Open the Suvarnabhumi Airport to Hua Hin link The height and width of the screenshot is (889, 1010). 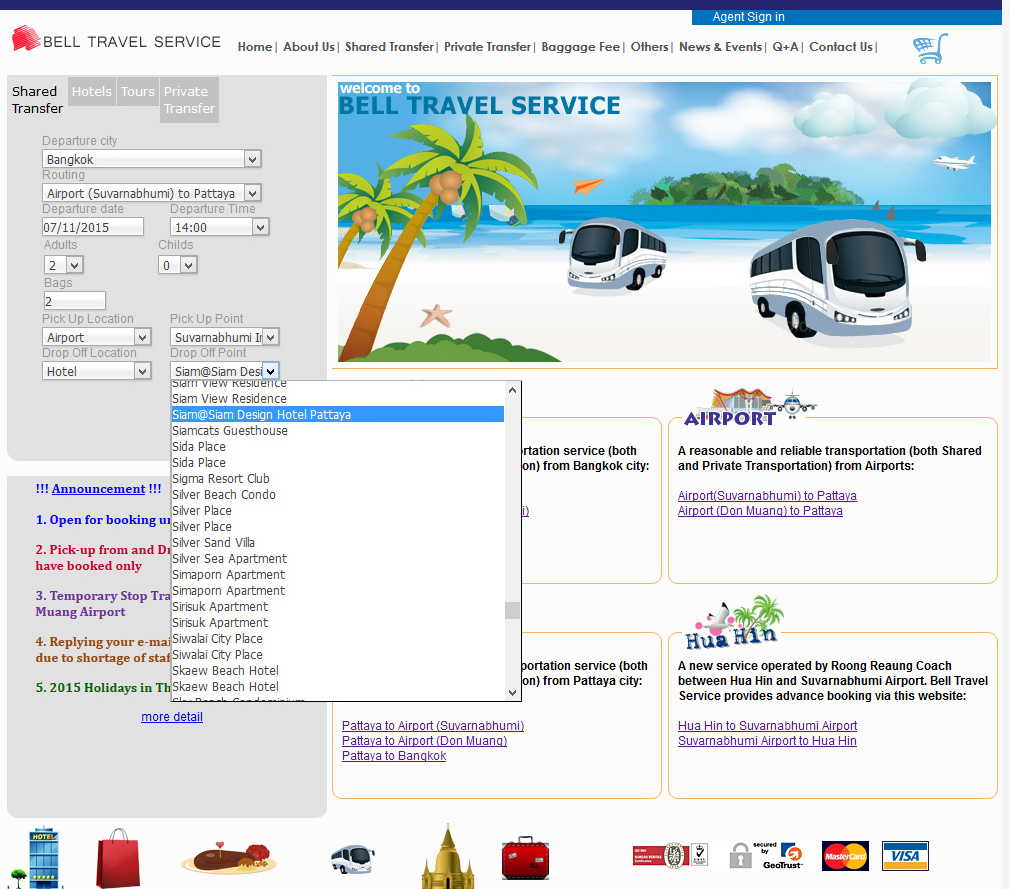click(767, 740)
